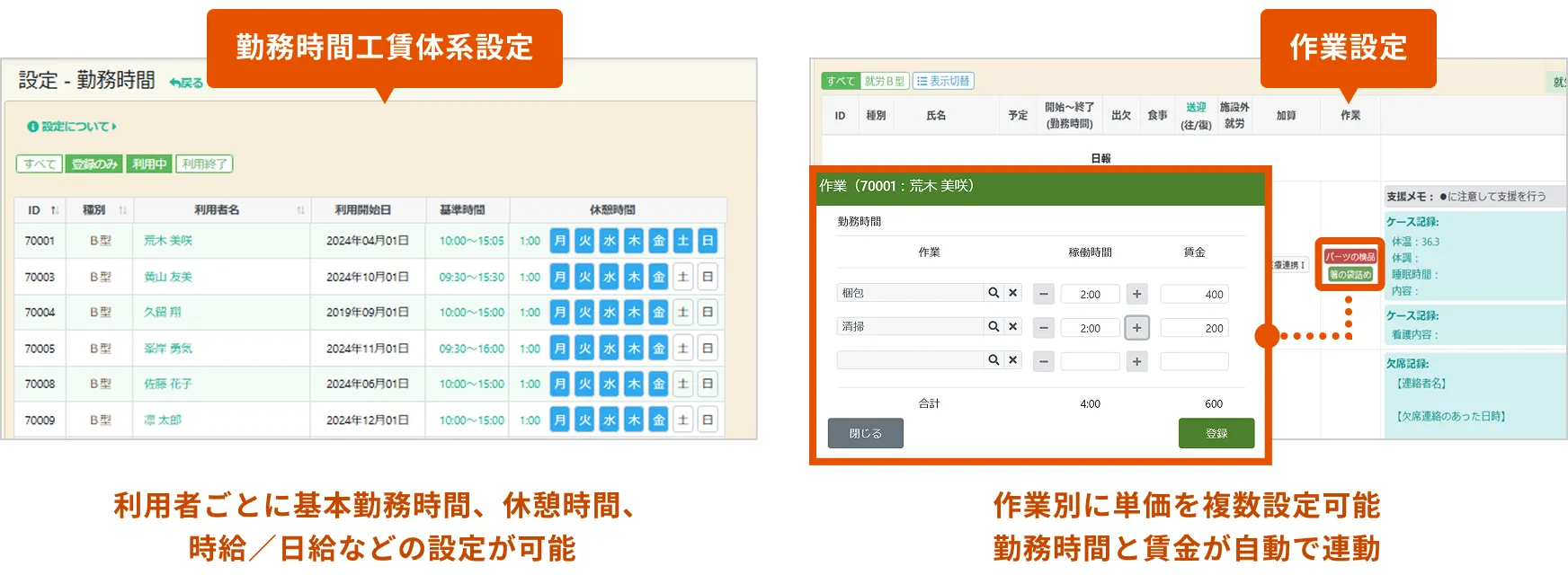Click the 箸の袋詰め task tag
Image resolution: width=1568 pixels, height=575 pixels.
coord(1350,274)
